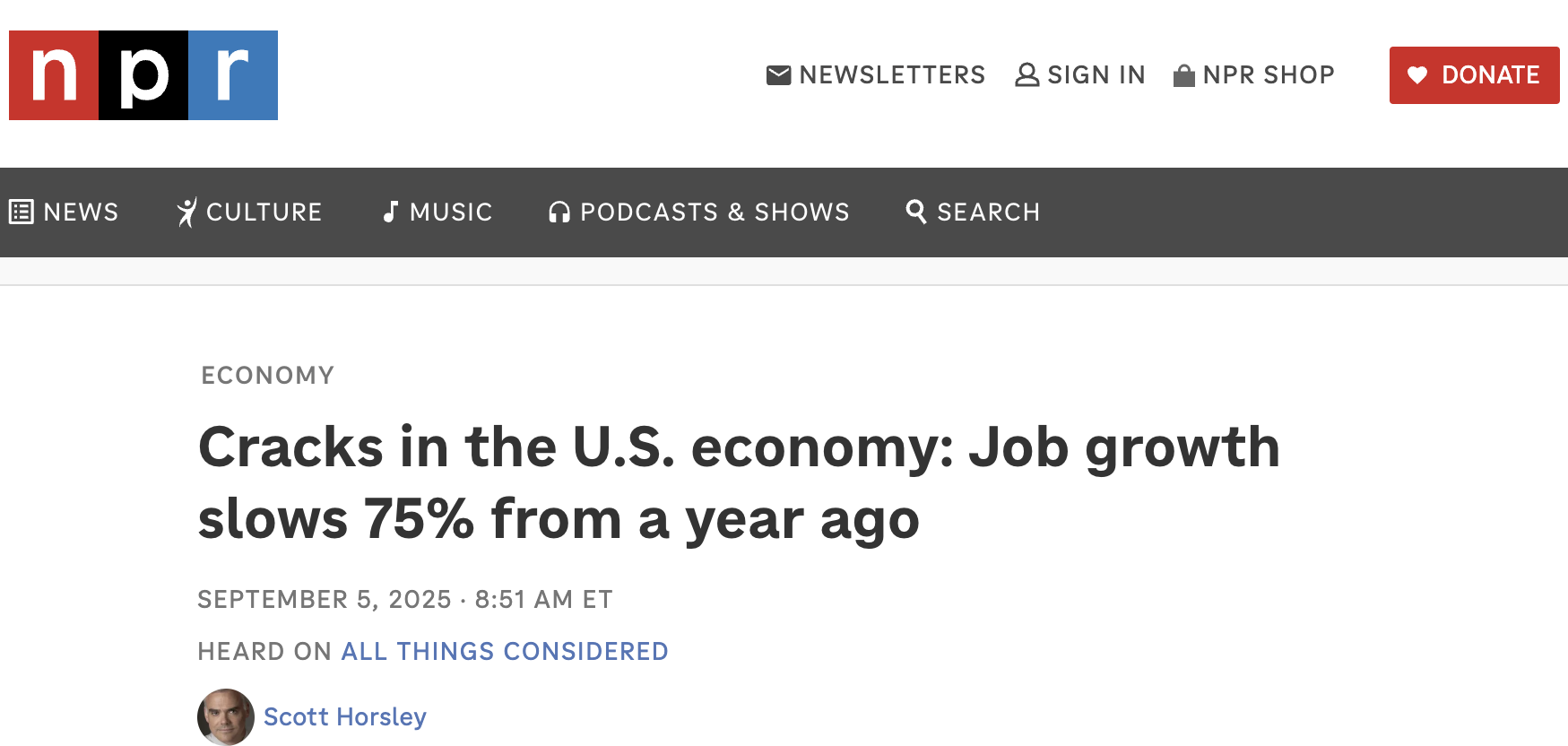
Task: Click the Sign In person icon
Action: (x=1027, y=75)
